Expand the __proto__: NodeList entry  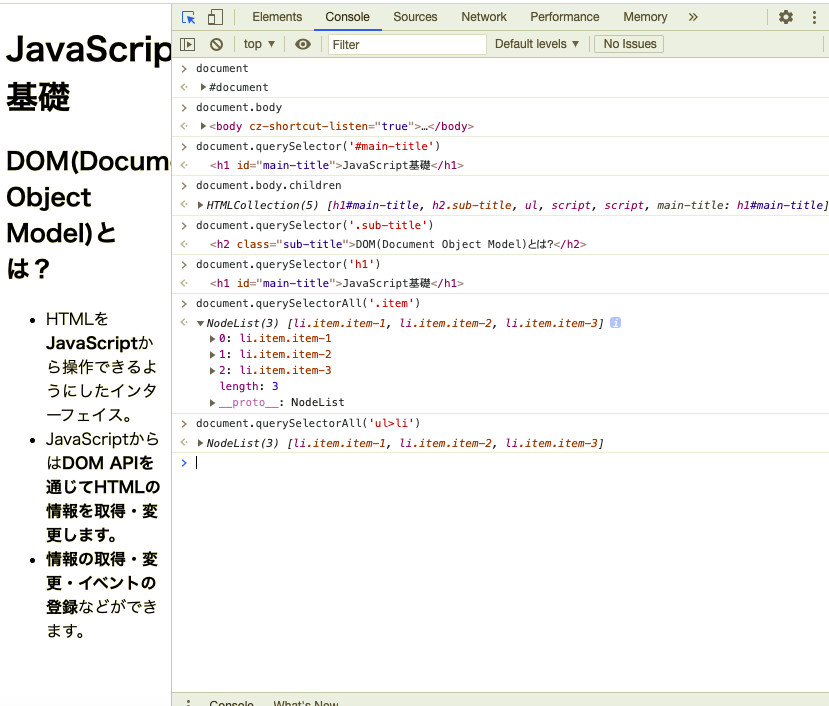pyautogui.click(x=213, y=402)
